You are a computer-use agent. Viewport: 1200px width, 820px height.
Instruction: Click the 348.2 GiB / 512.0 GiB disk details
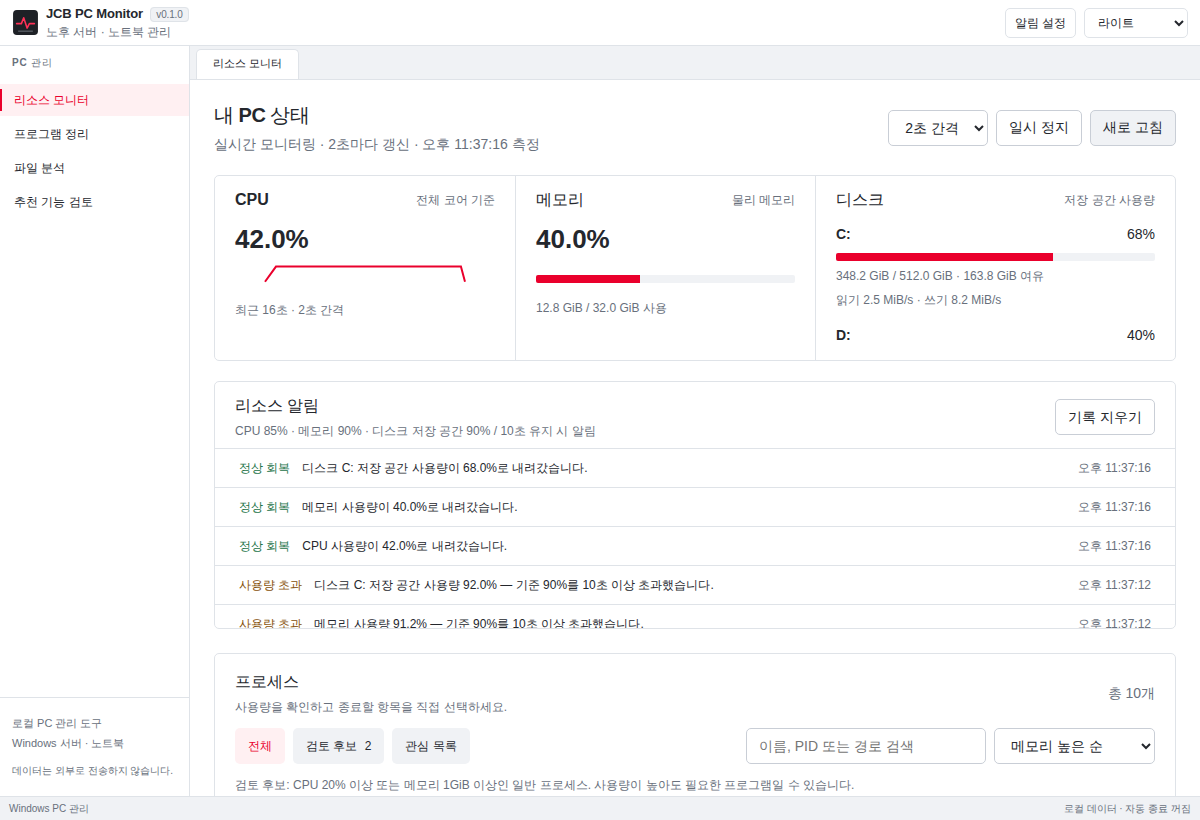pyautogui.click(x=940, y=276)
